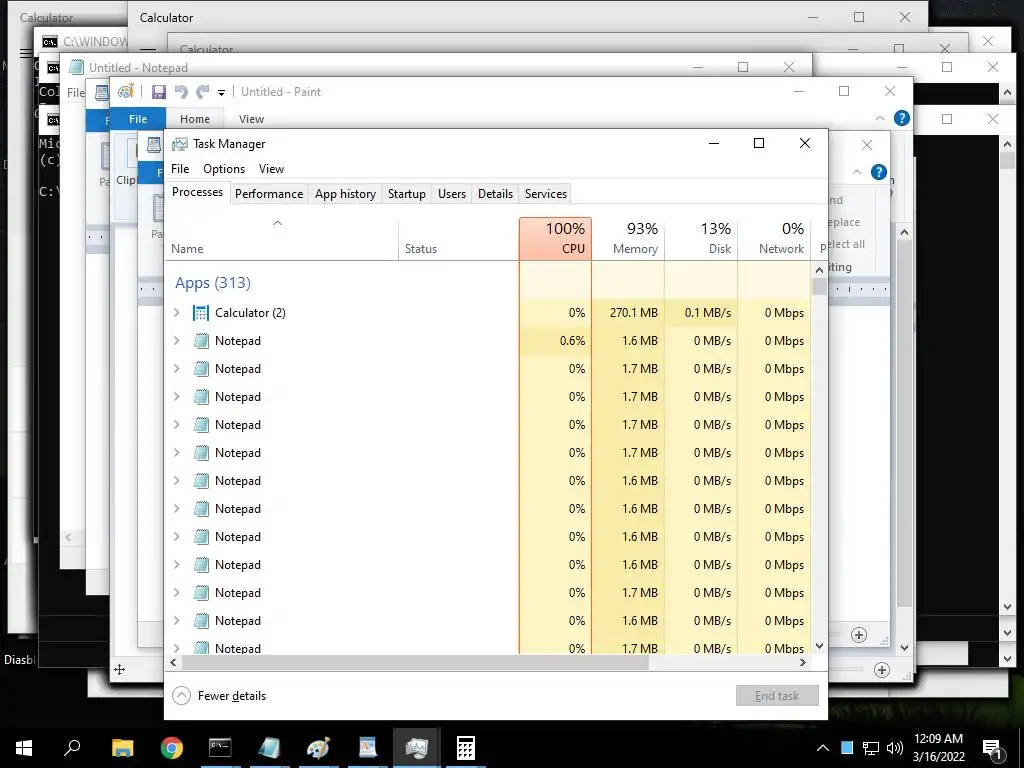Click the Save icon in Paint's quick access toolbar

[159, 92]
